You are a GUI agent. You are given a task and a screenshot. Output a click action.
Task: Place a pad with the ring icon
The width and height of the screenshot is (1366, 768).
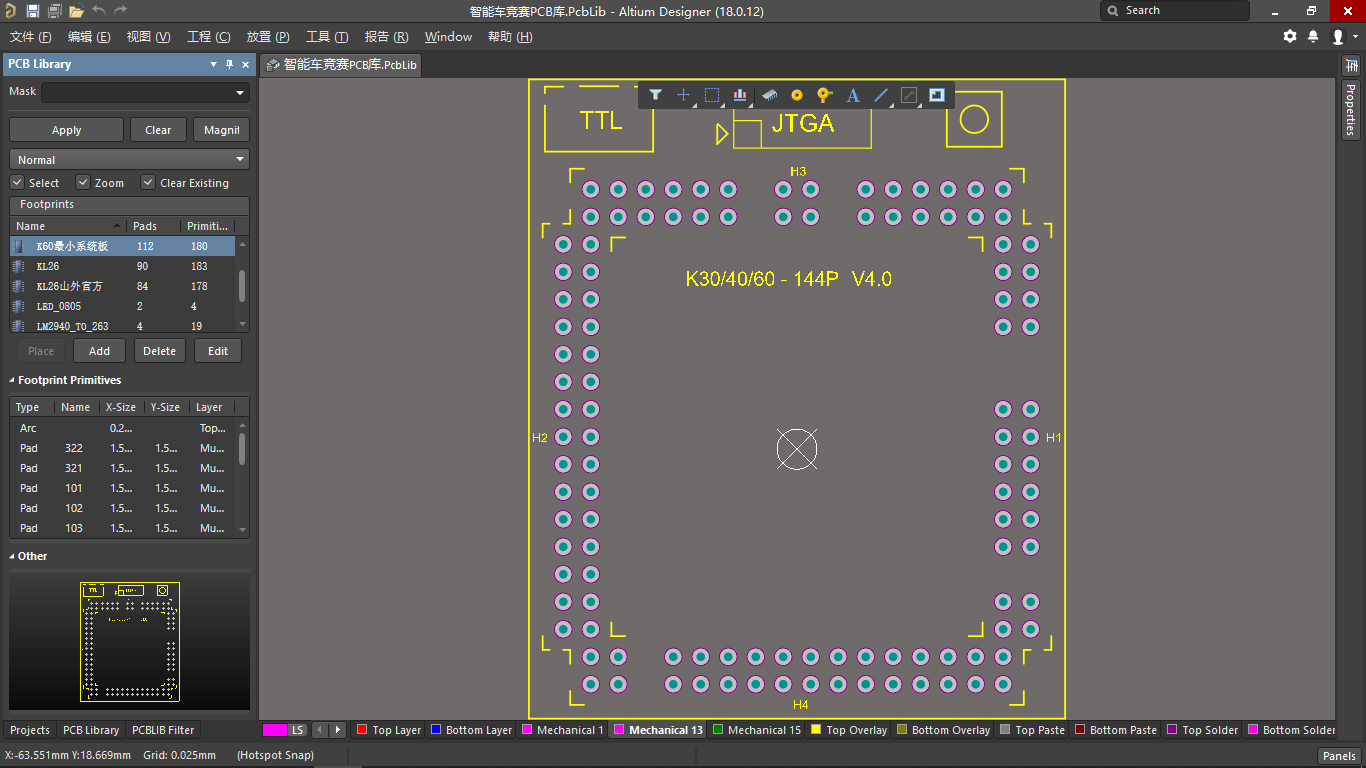pyautogui.click(x=797, y=95)
